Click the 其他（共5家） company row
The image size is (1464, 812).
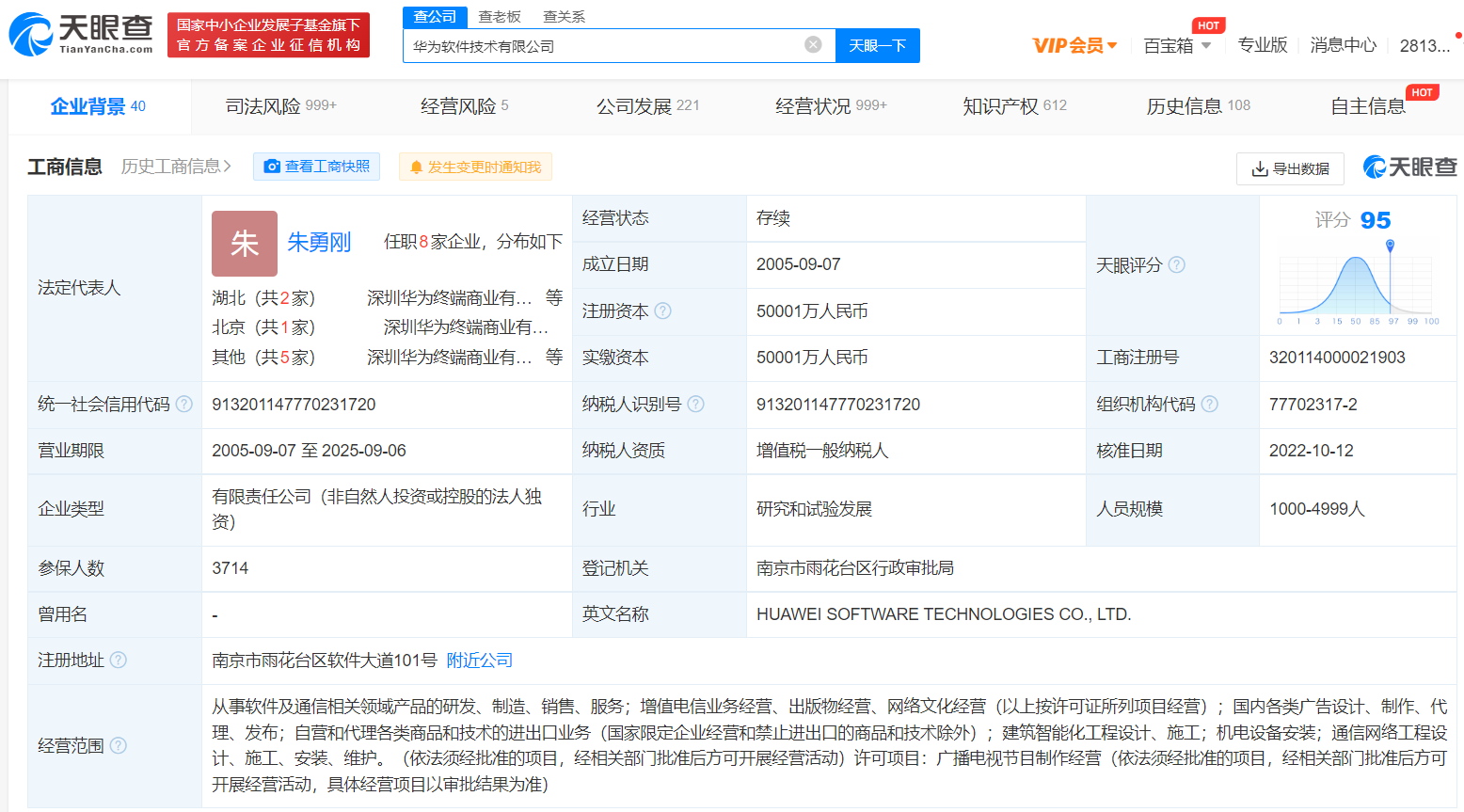(387, 358)
